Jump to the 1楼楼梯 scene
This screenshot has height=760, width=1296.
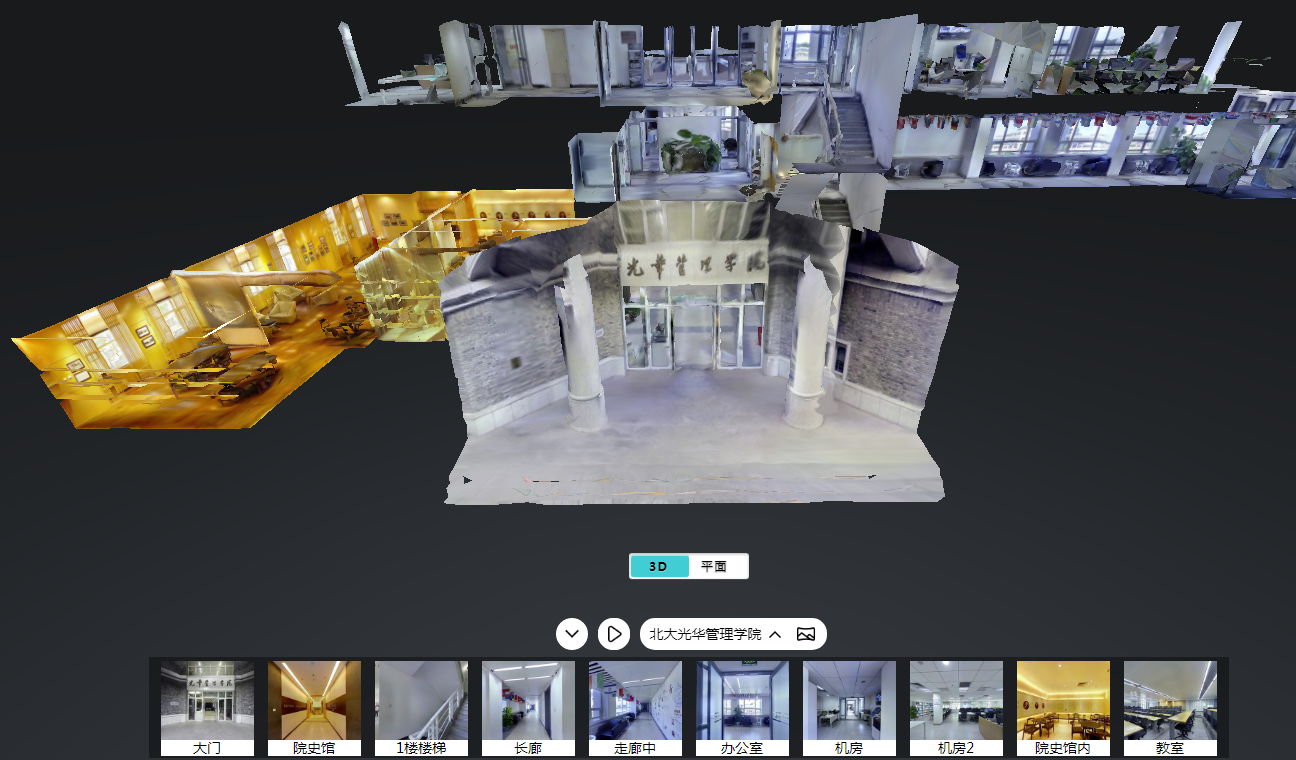[421, 708]
